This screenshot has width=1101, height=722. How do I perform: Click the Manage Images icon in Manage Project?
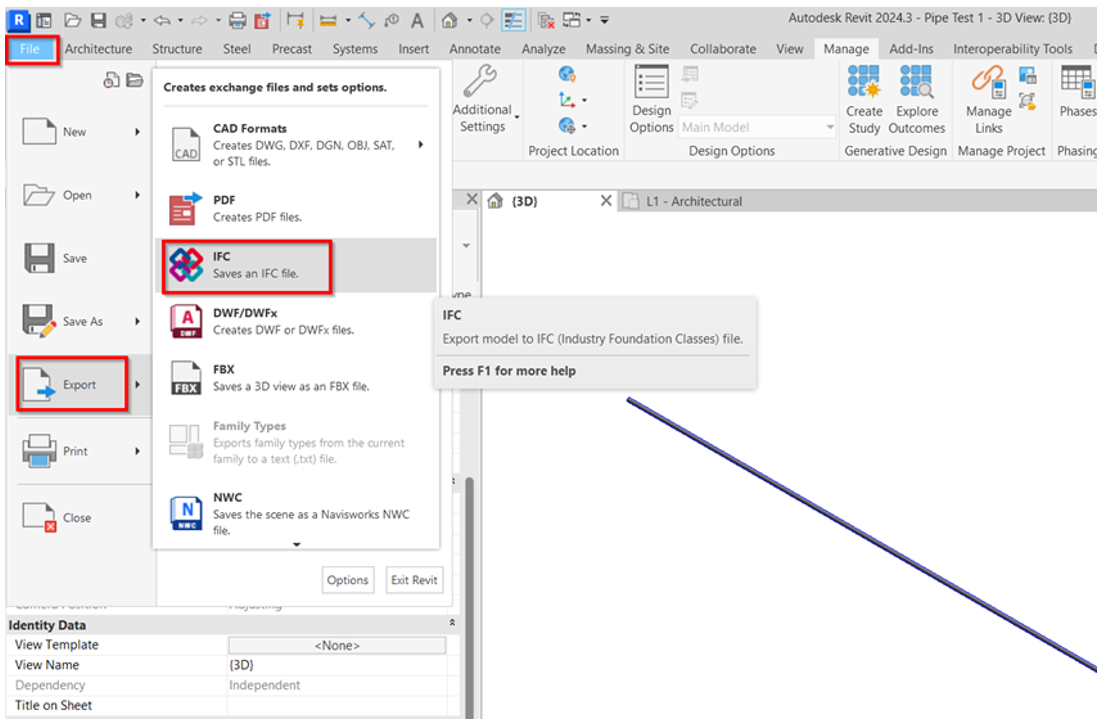[x=1027, y=75]
